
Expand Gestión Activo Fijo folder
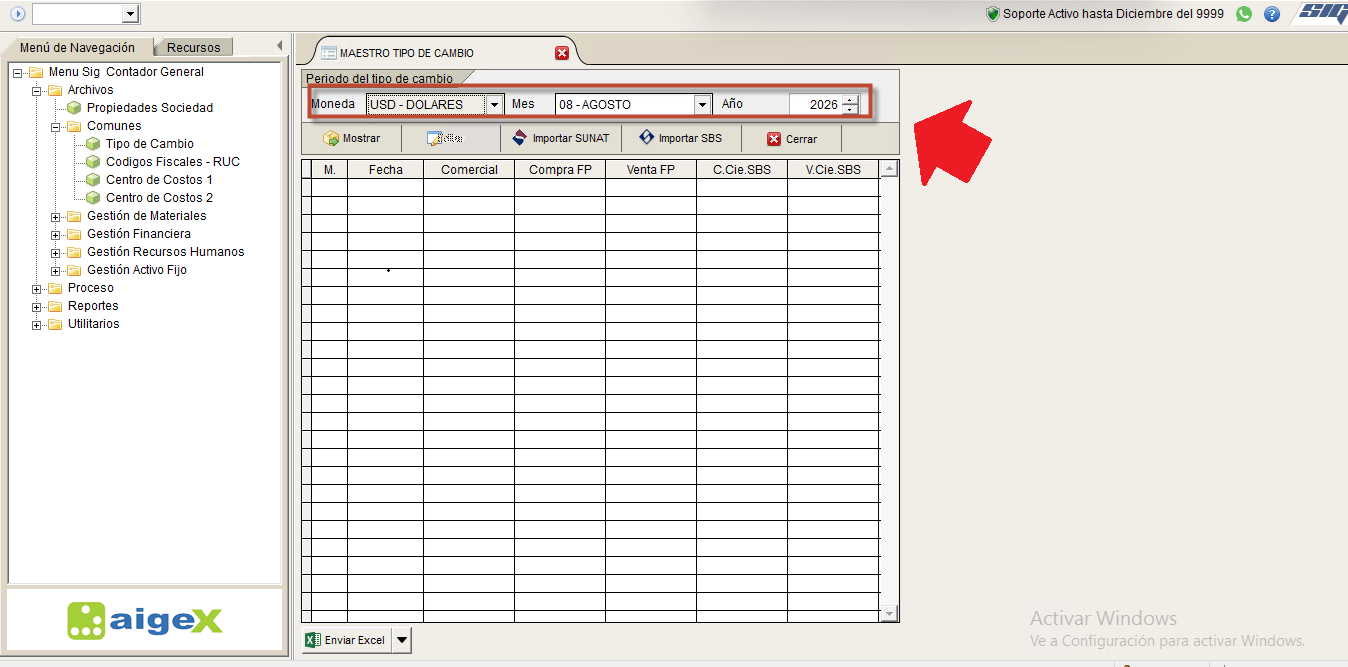pos(56,270)
